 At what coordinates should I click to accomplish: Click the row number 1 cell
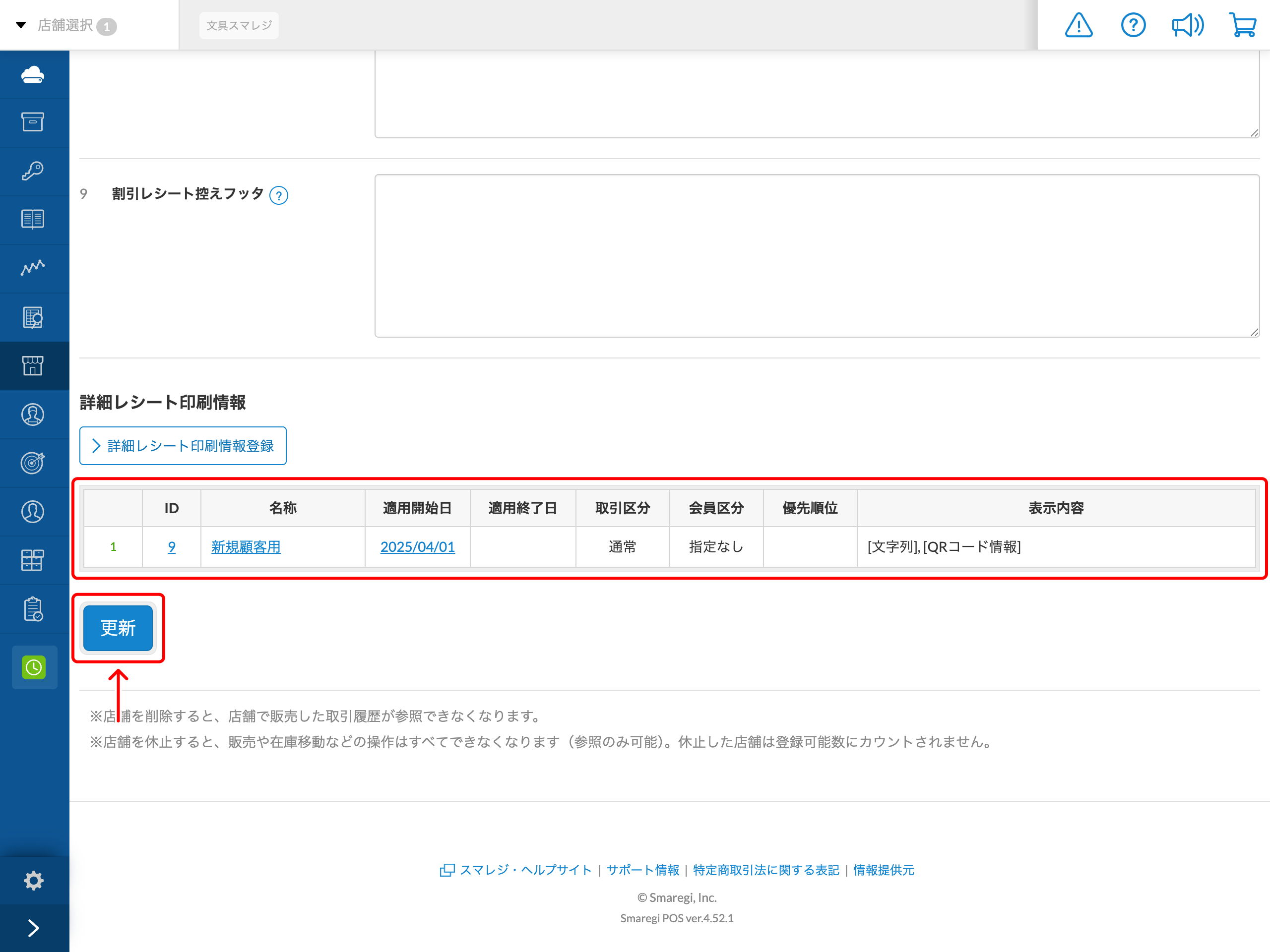113,547
